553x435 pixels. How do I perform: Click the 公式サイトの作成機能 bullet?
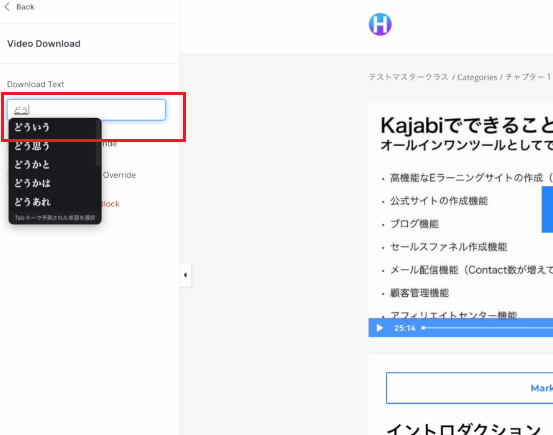(439, 201)
